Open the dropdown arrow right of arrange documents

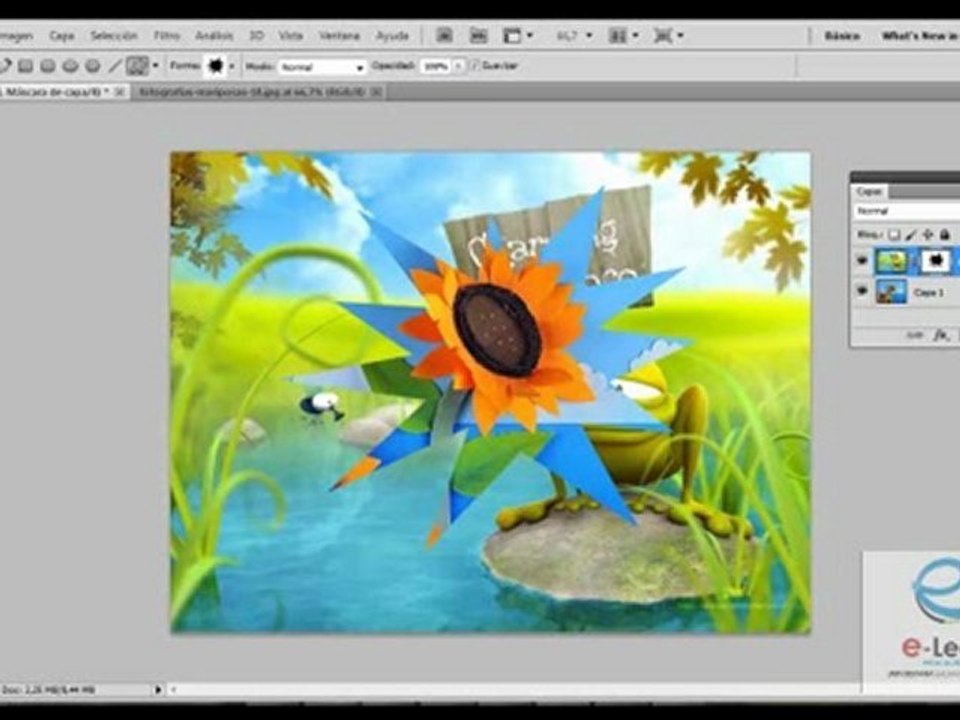click(680, 36)
